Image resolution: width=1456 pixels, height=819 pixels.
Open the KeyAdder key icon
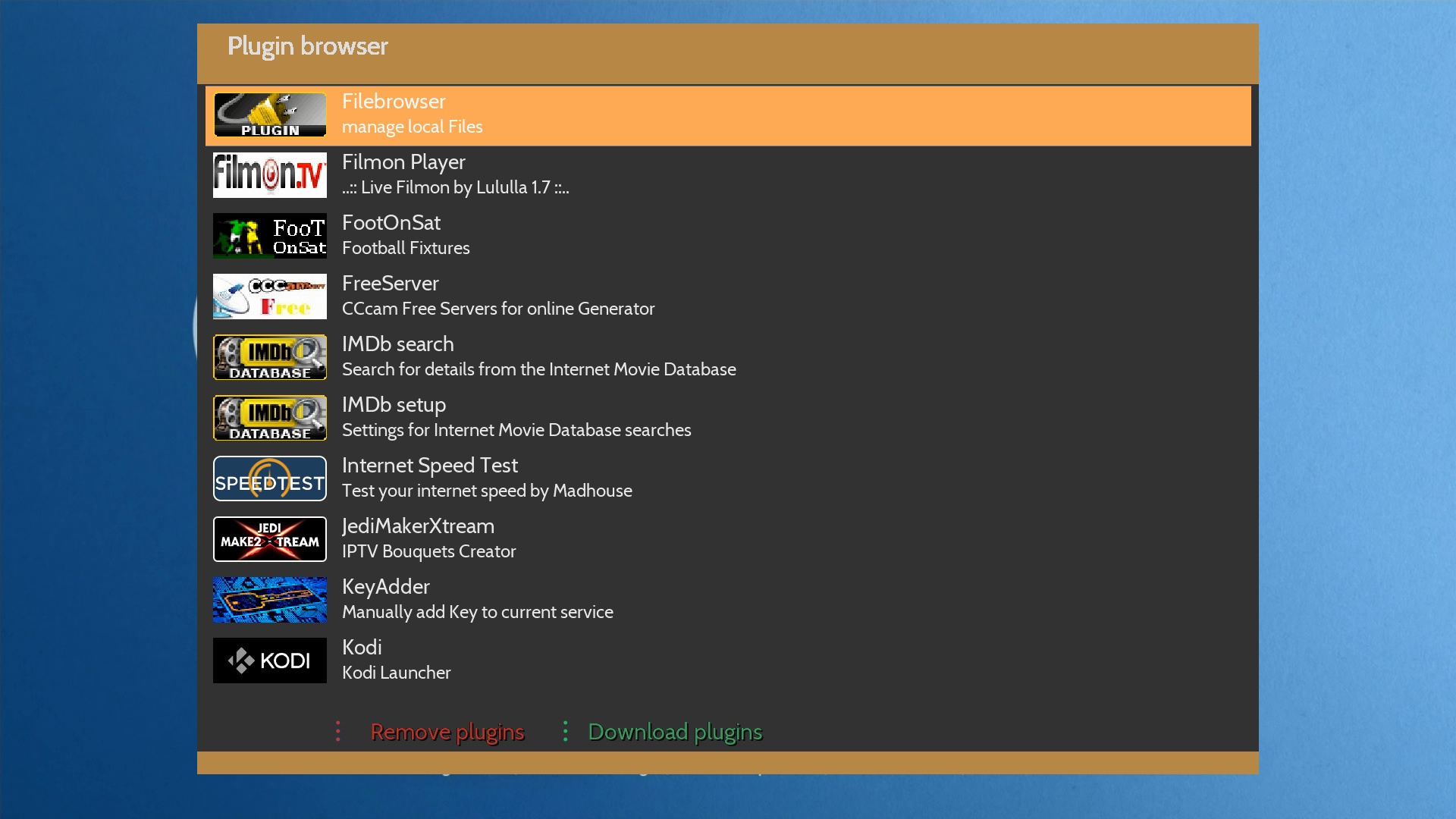point(270,600)
